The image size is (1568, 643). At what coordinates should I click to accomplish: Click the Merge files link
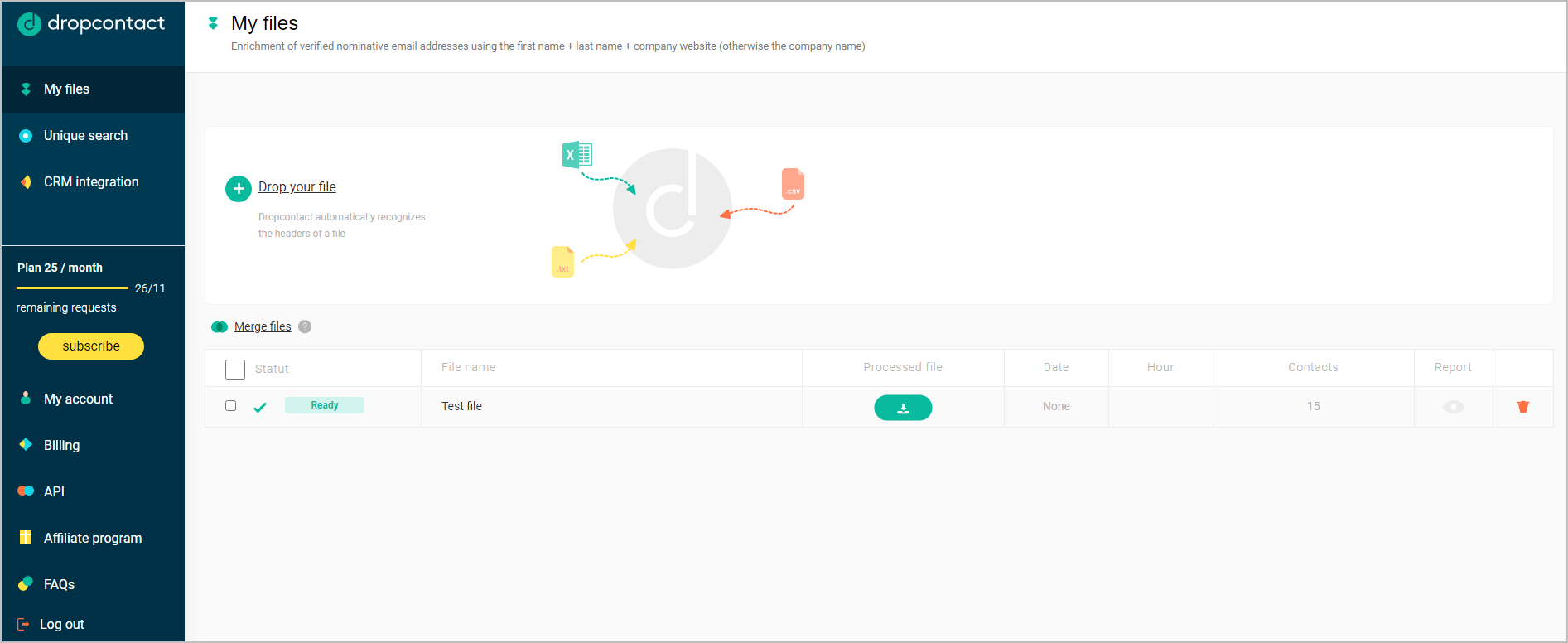[263, 327]
